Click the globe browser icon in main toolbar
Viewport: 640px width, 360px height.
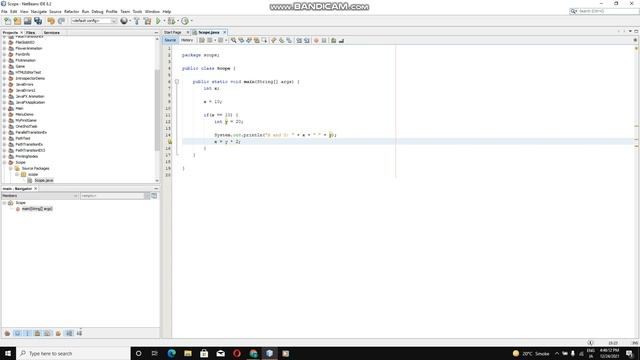[124, 21]
